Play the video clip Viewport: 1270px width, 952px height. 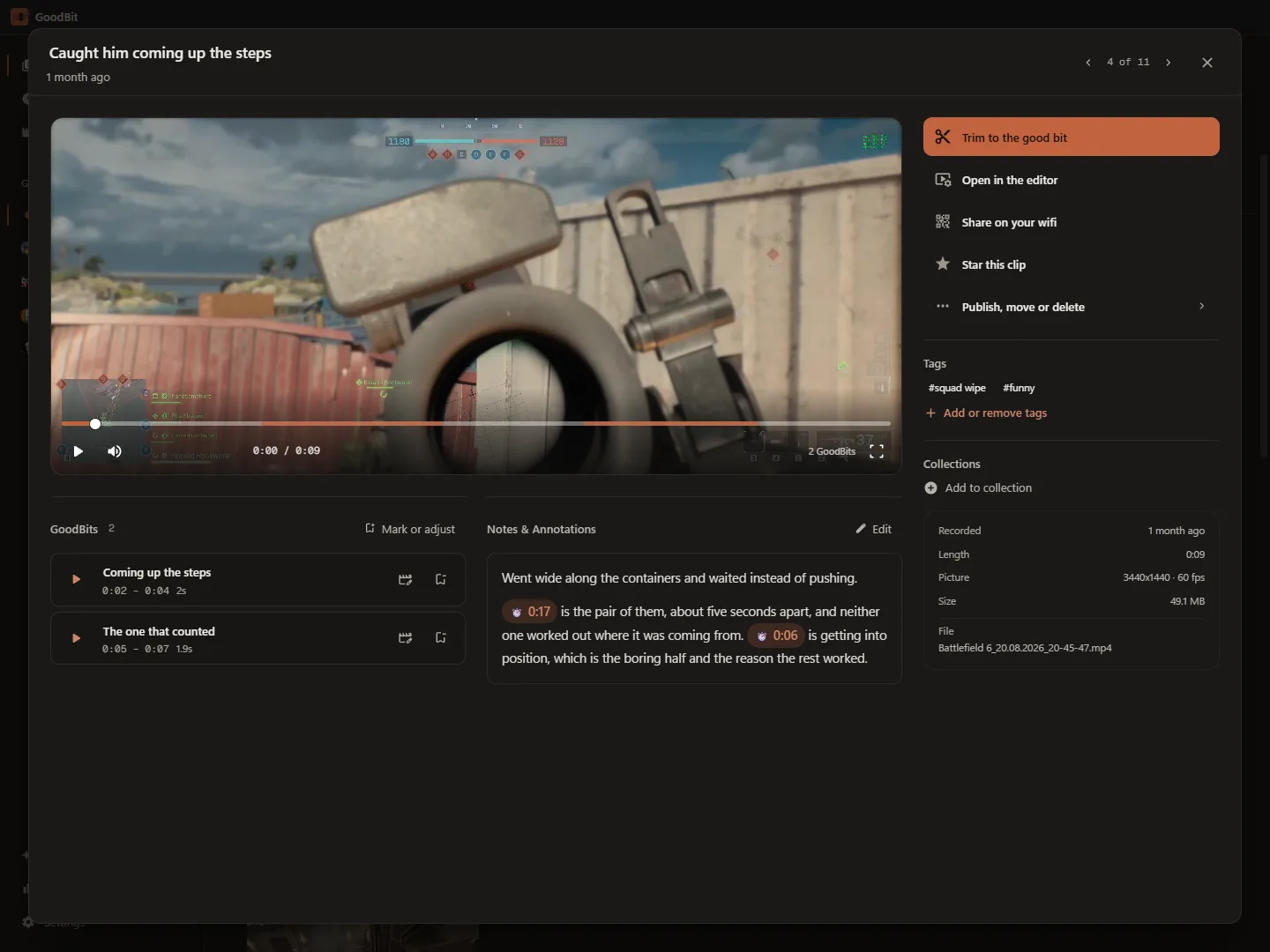pyautogui.click(x=78, y=451)
